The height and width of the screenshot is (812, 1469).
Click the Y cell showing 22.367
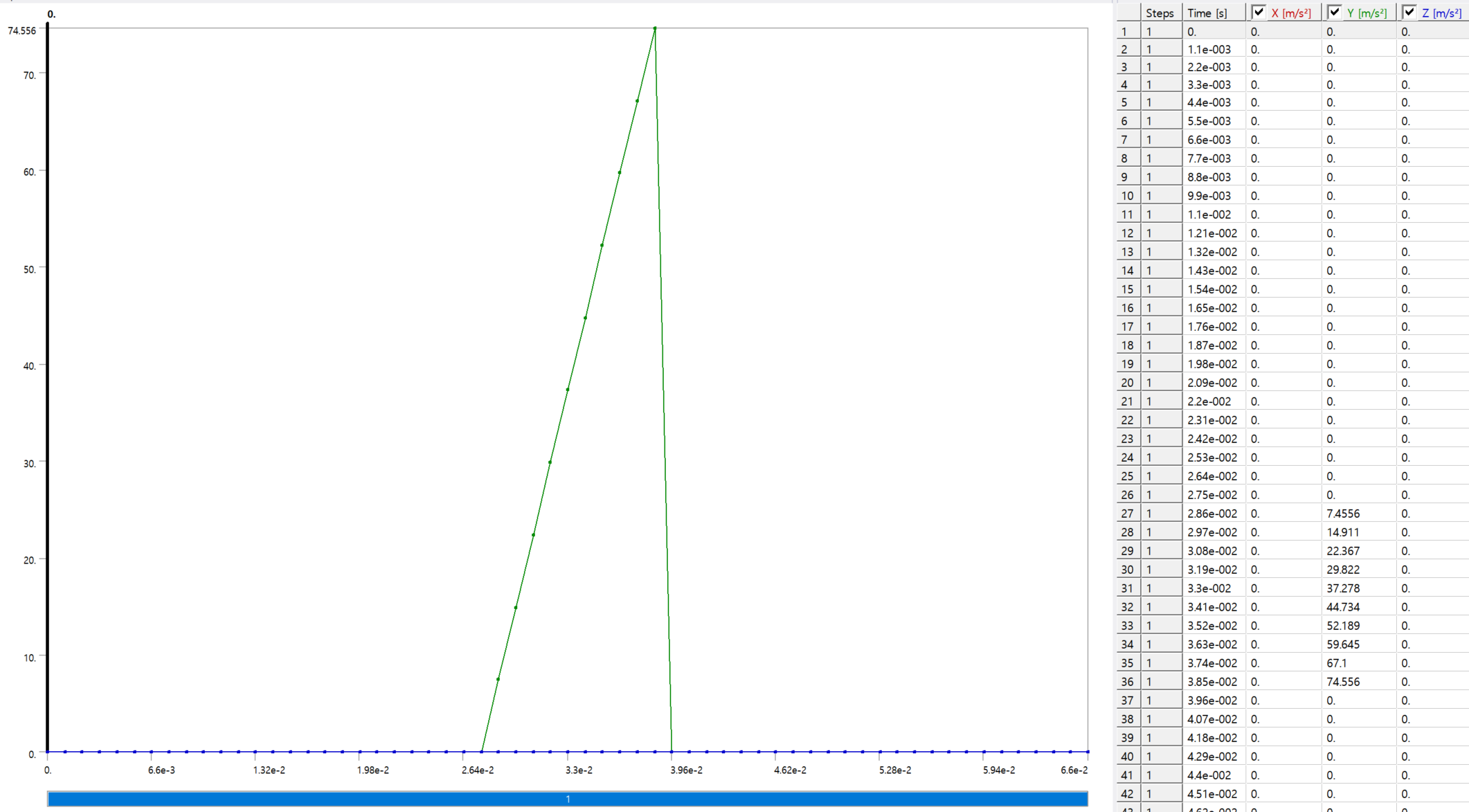(x=1343, y=551)
